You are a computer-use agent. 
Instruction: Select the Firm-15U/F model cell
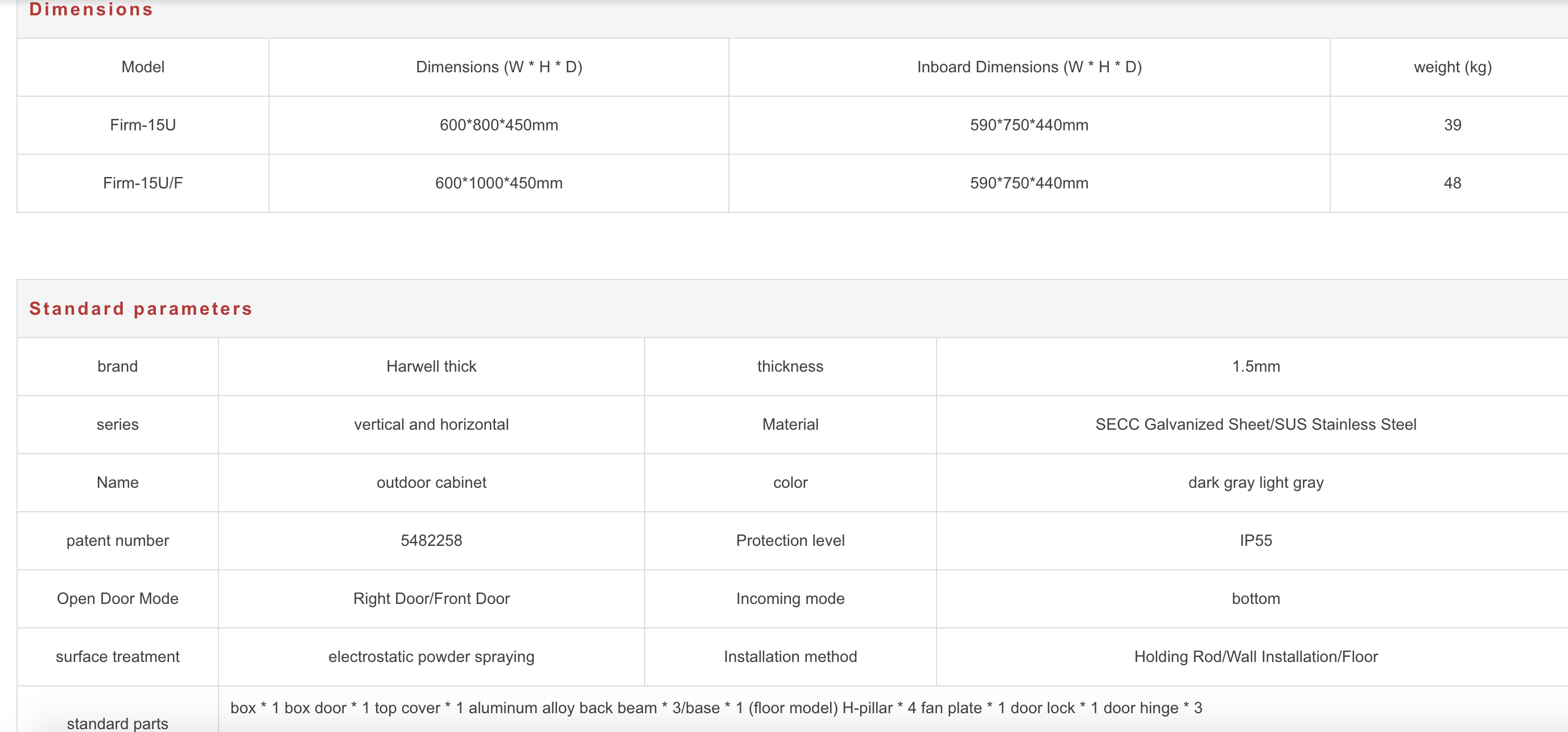click(x=143, y=183)
